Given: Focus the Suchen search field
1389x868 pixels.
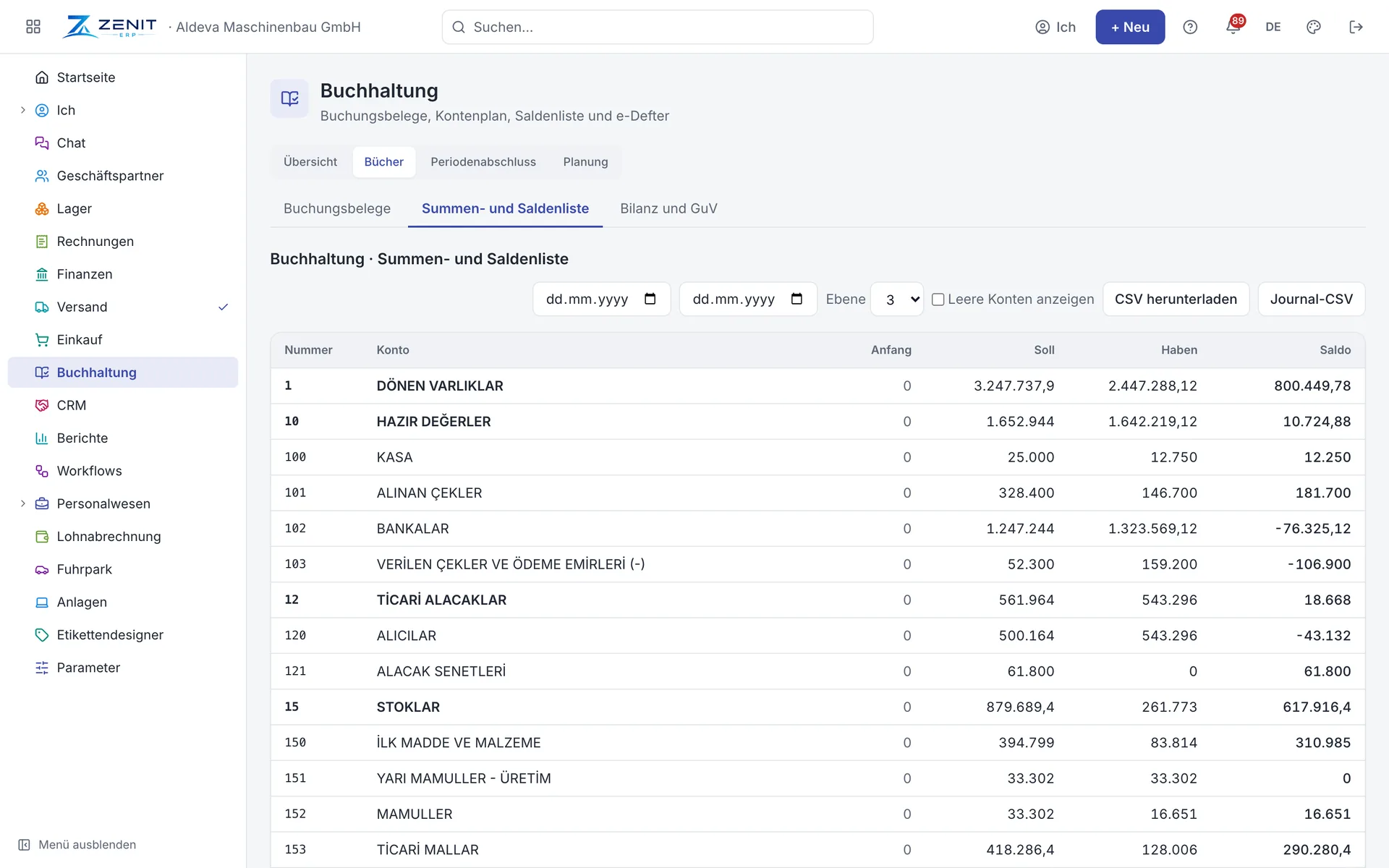Looking at the screenshot, I should coord(658,27).
